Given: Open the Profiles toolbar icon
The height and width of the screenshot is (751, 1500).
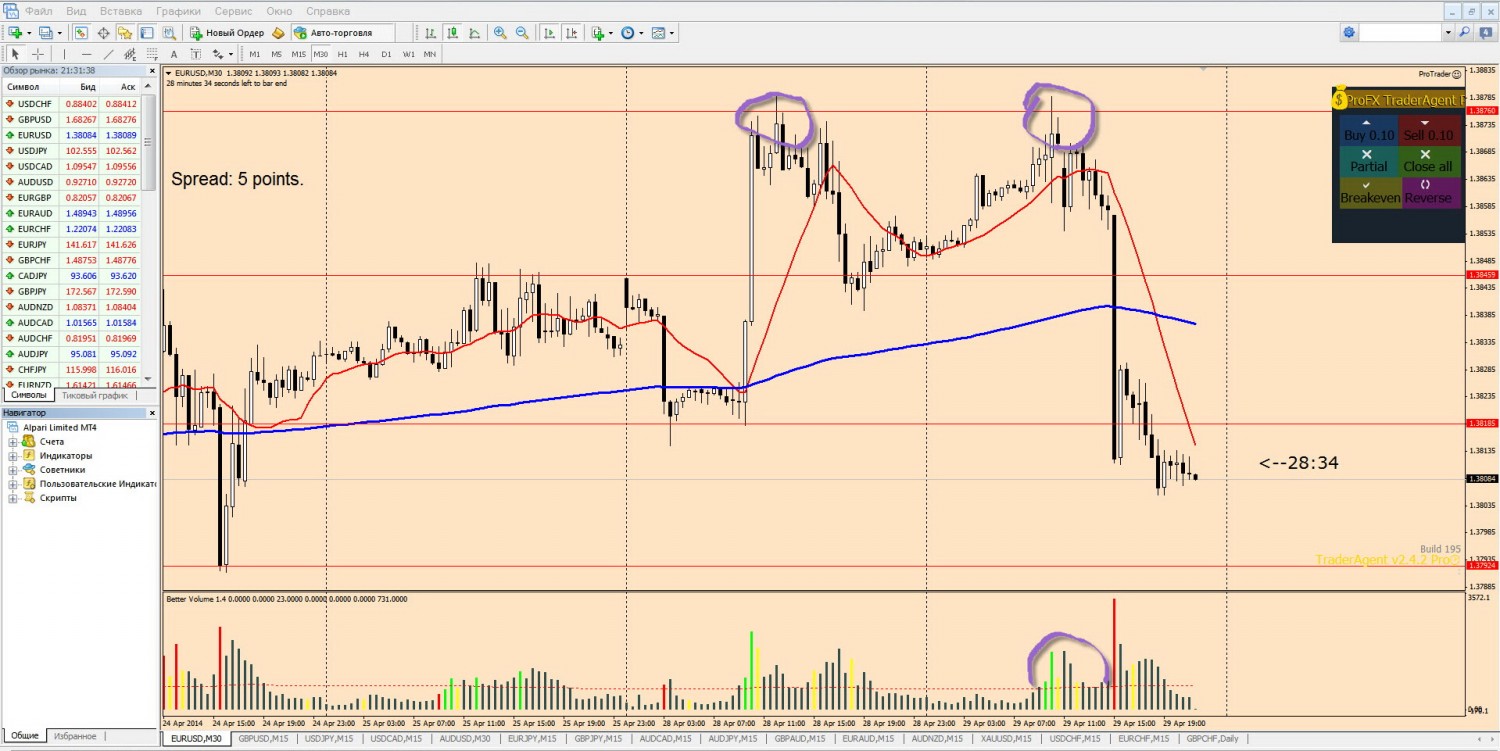Looking at the screenshot, I should (x=45, y=33).
